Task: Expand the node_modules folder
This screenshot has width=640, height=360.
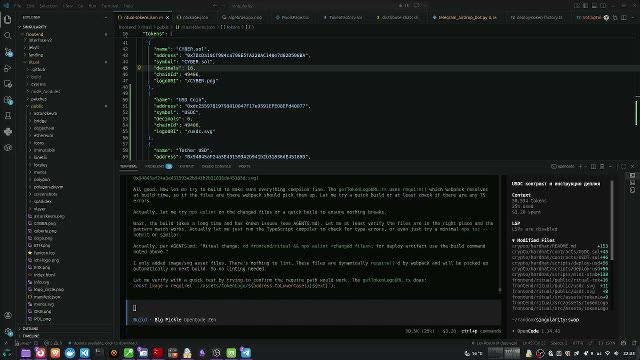Action: pos(45,91)
